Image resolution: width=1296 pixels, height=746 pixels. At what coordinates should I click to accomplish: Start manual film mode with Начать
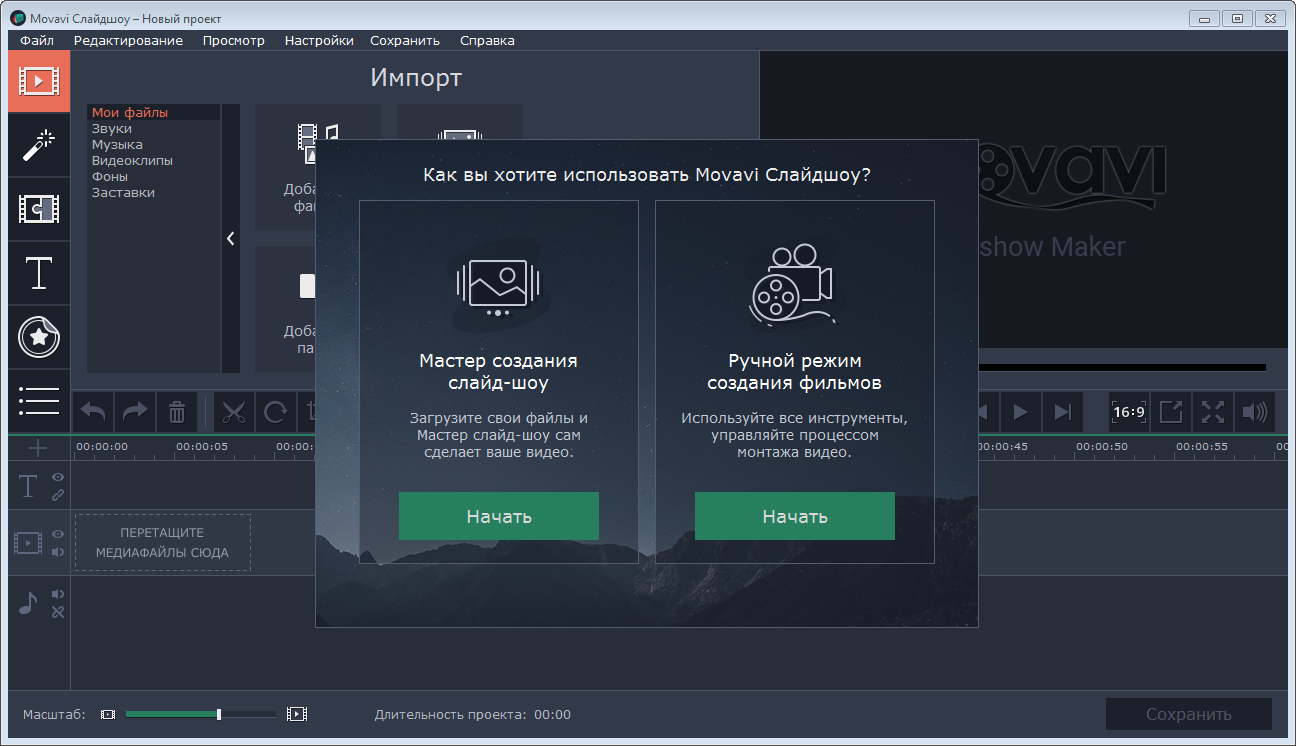coord(794,516)
